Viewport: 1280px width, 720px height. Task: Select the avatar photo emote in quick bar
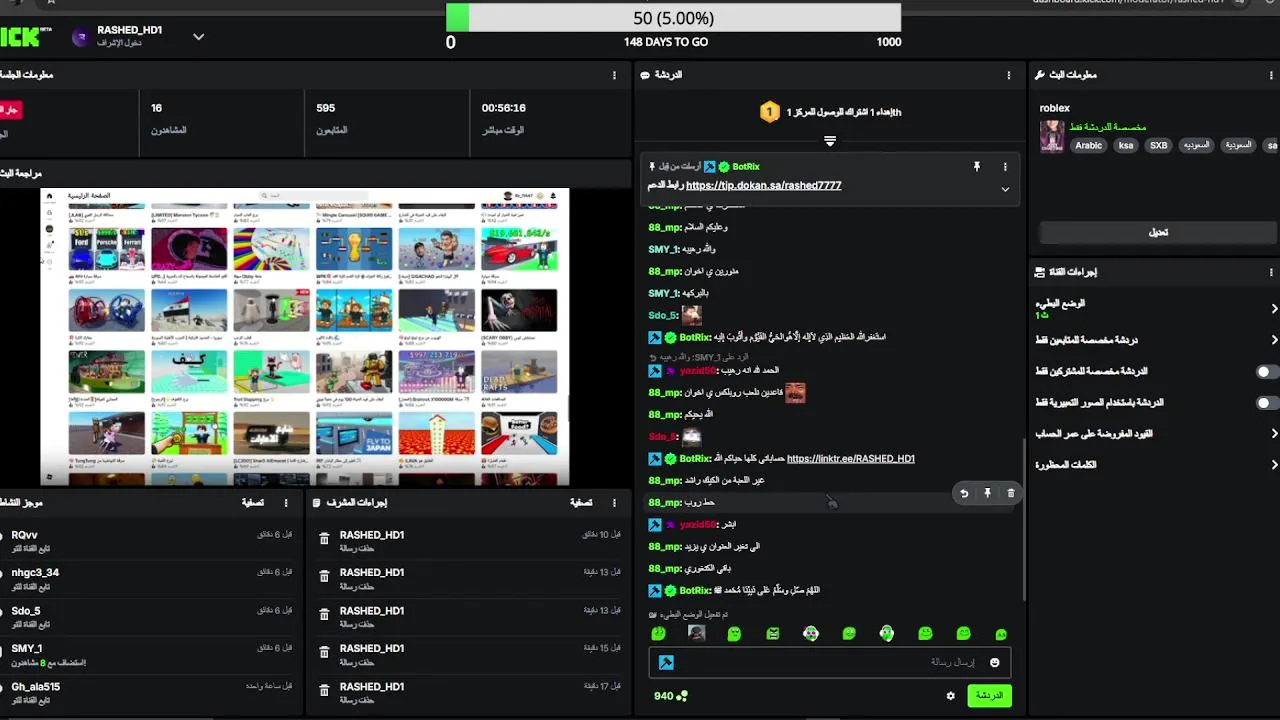click(x=697, y=633)
